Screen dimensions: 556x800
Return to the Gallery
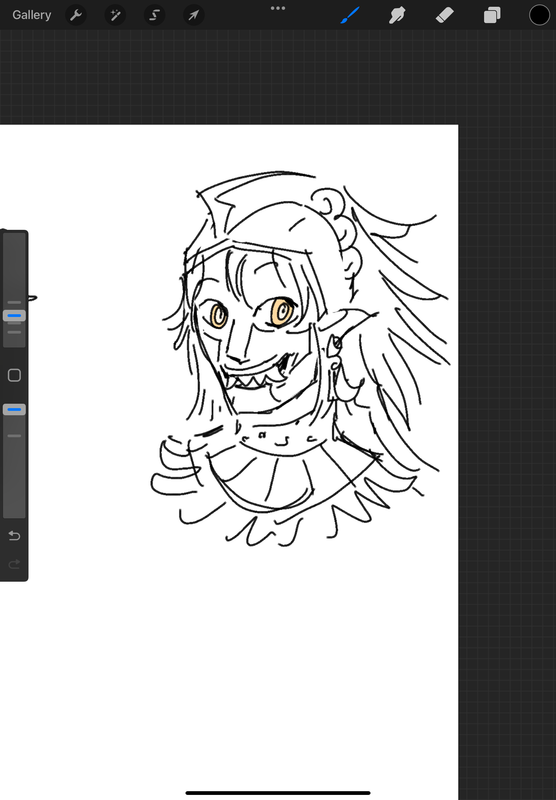(32, 15)
